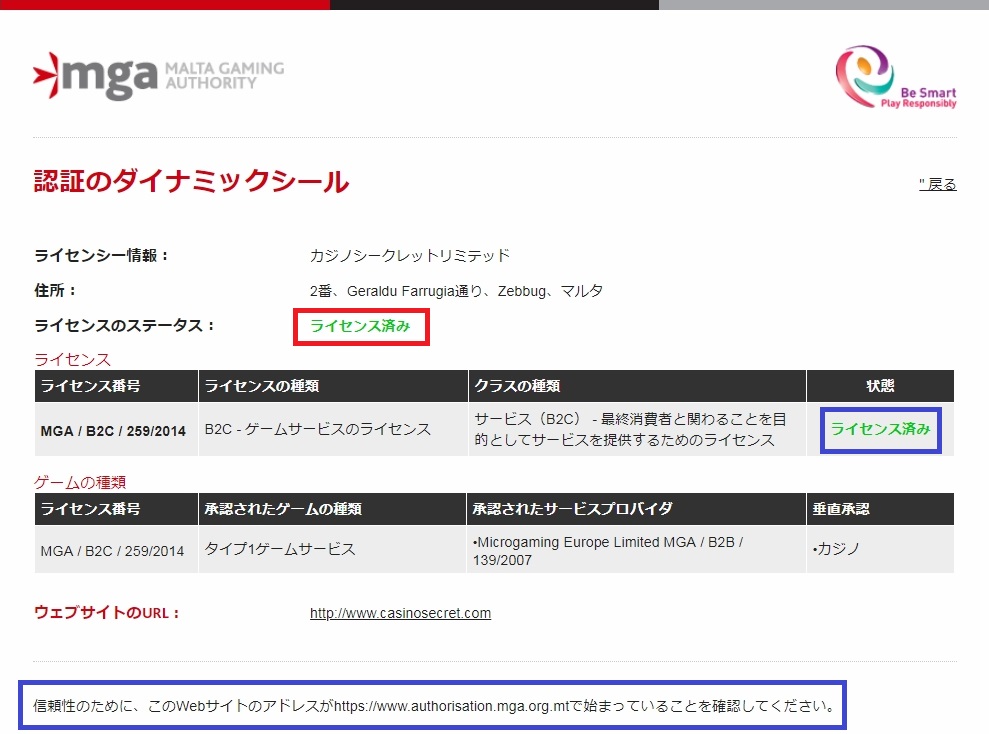Click the ライセンスの種類 column header

333,386
